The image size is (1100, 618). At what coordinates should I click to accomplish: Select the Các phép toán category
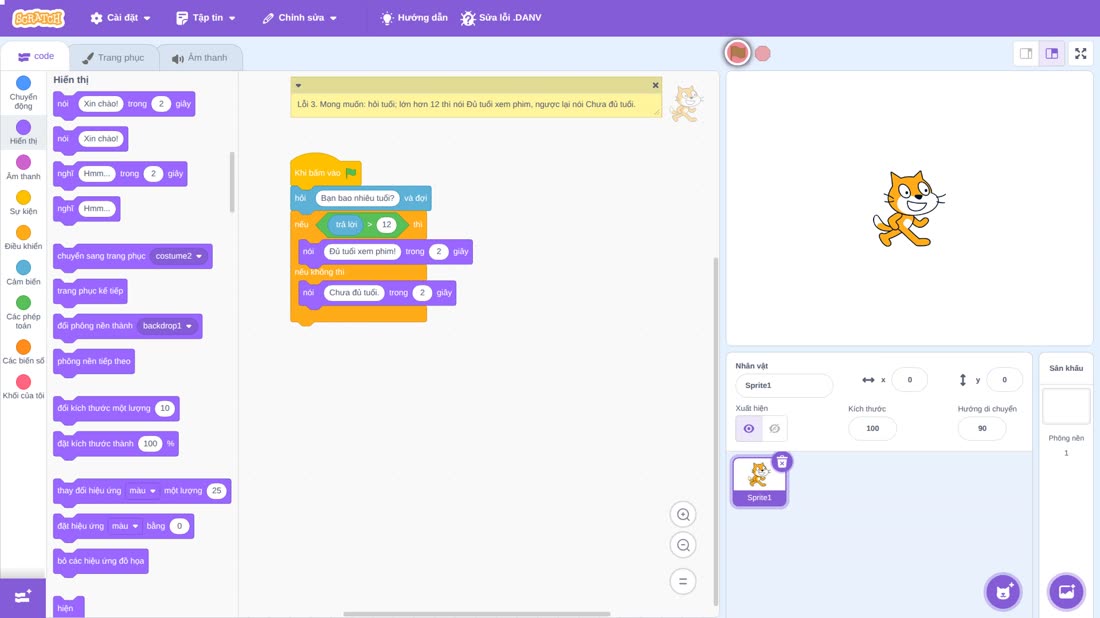point(23,312)
